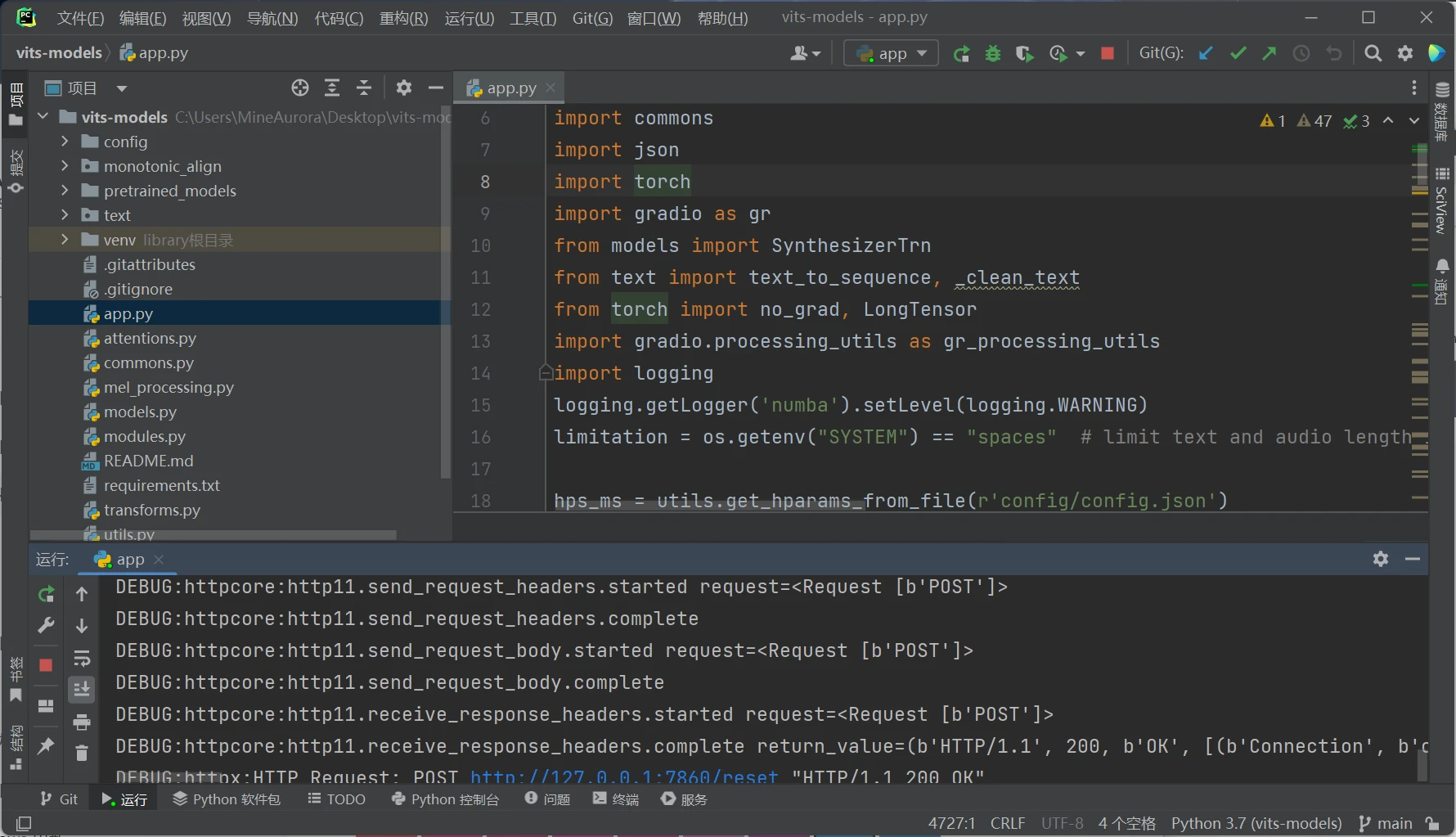Hide the project tool window
The image size is (1456, 837).
436,88
